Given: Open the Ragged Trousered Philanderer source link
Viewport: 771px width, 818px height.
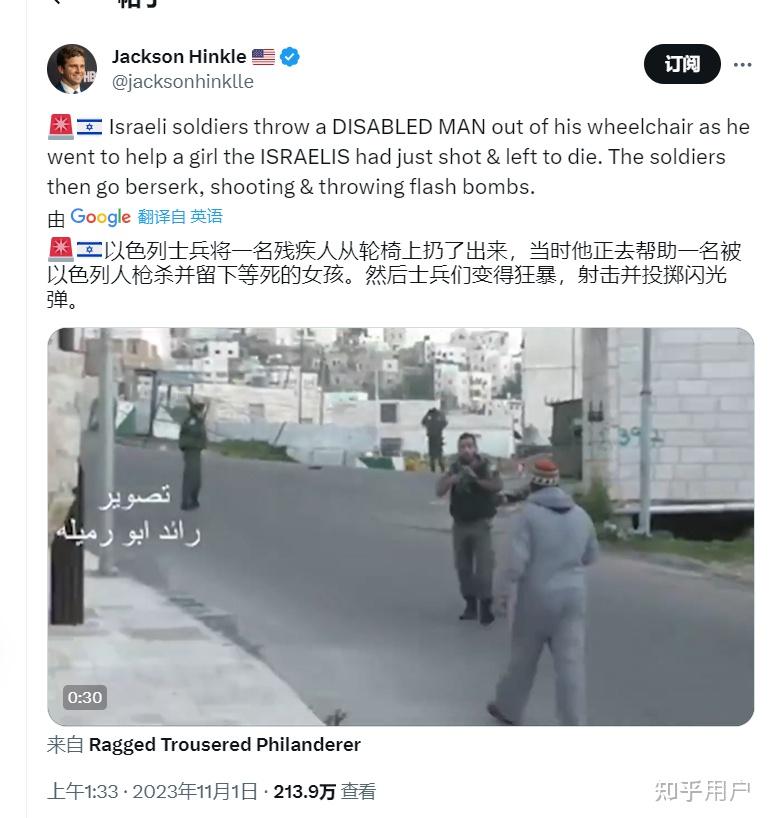Looking at the screenshot, I should pos(225,744).
